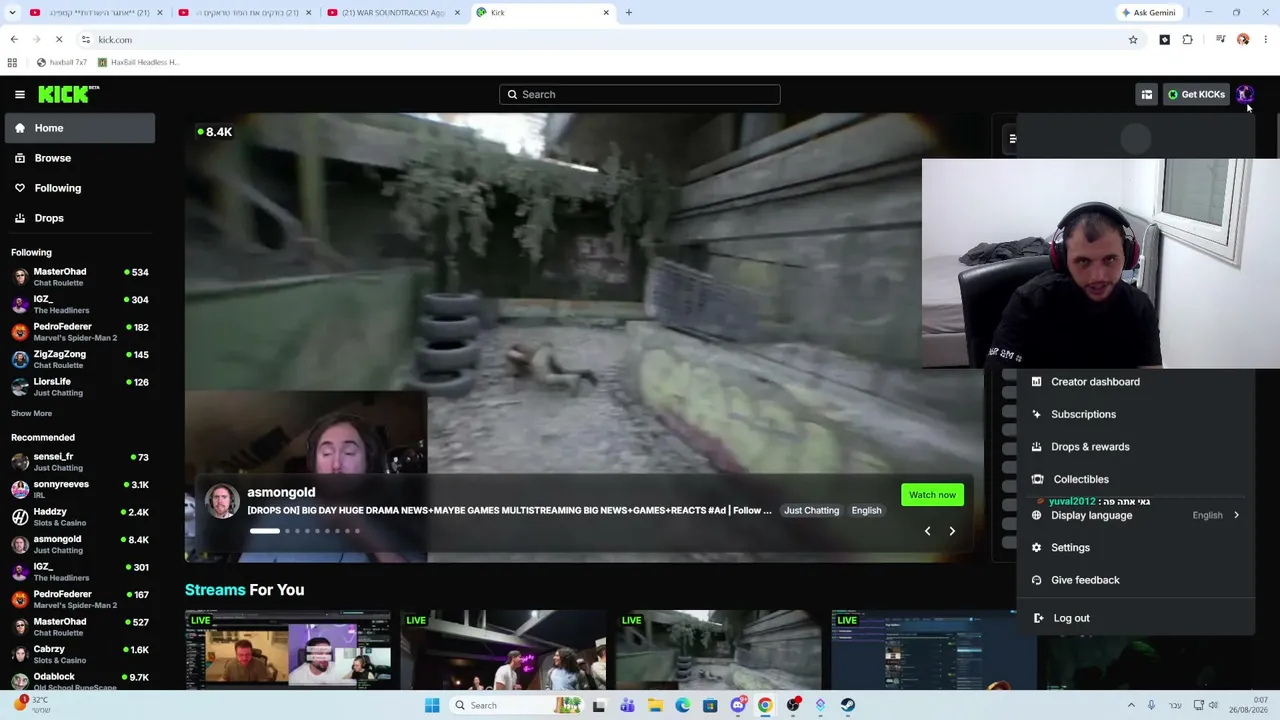Go back with the browser back arrow
1280x720 pixels.
pos(14,40)
